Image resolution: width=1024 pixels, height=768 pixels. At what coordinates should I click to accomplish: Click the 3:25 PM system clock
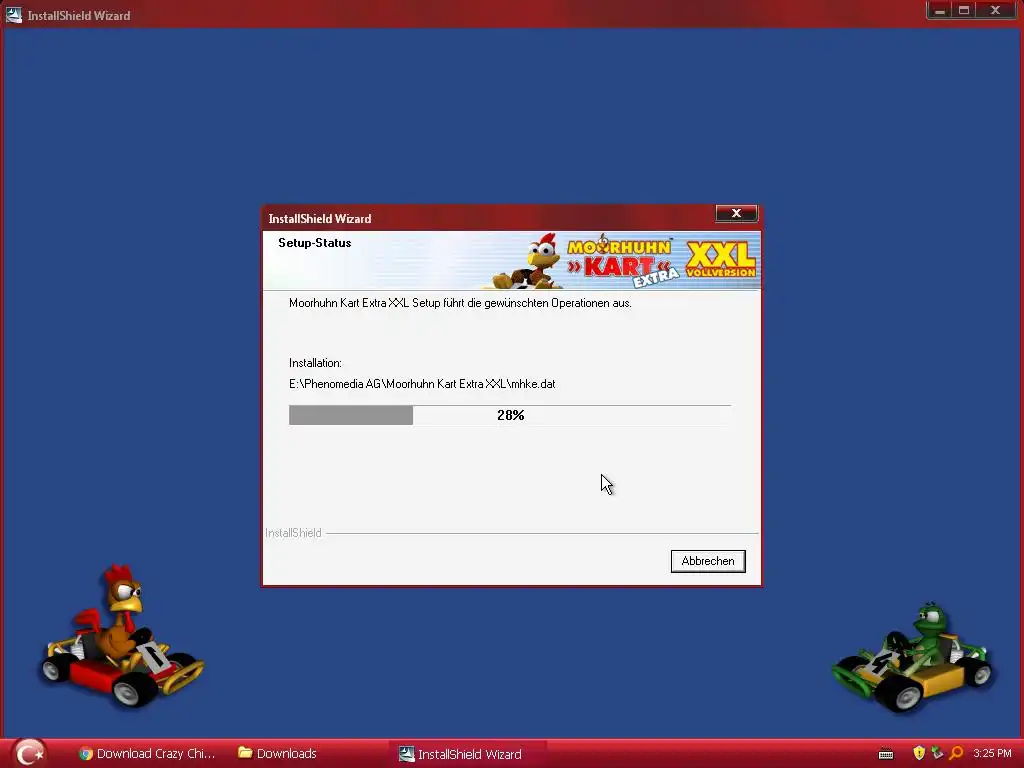click(x=992, y=754)
